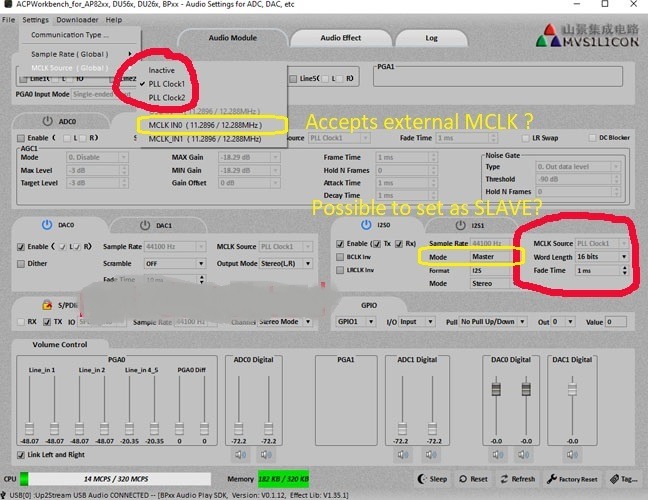This screenshot has height=500, width=648.
Task: Toggle the DAC0 Enable checkbox
Action: pos(21,247)
